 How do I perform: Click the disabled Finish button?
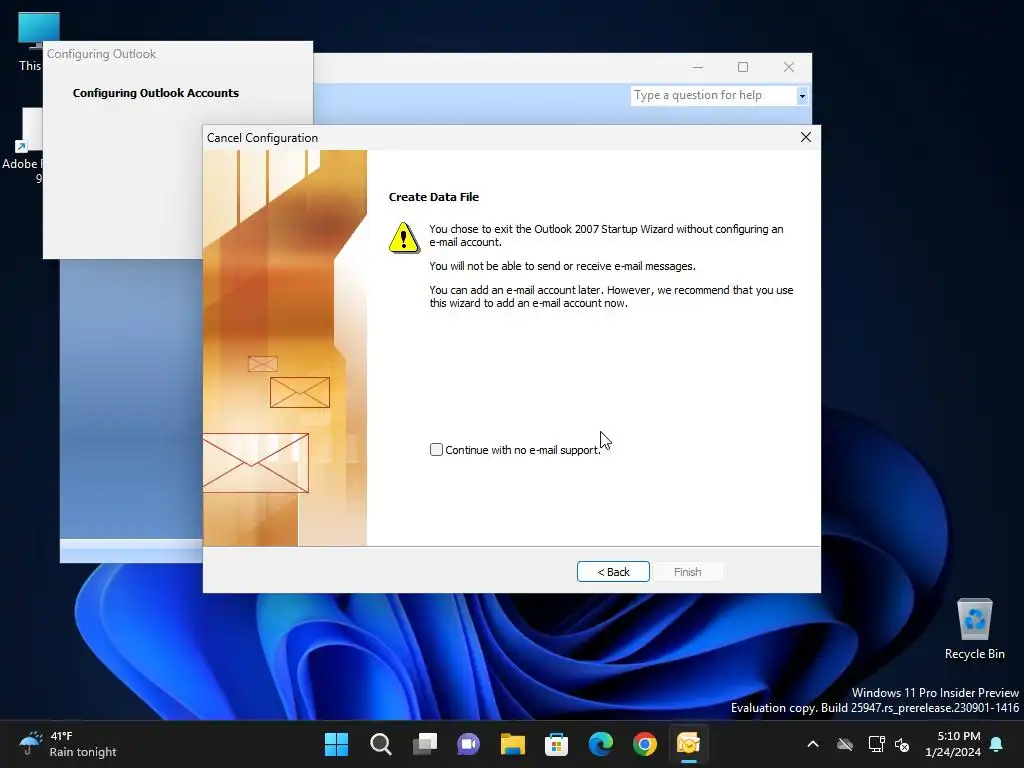(x=688, y=571)
